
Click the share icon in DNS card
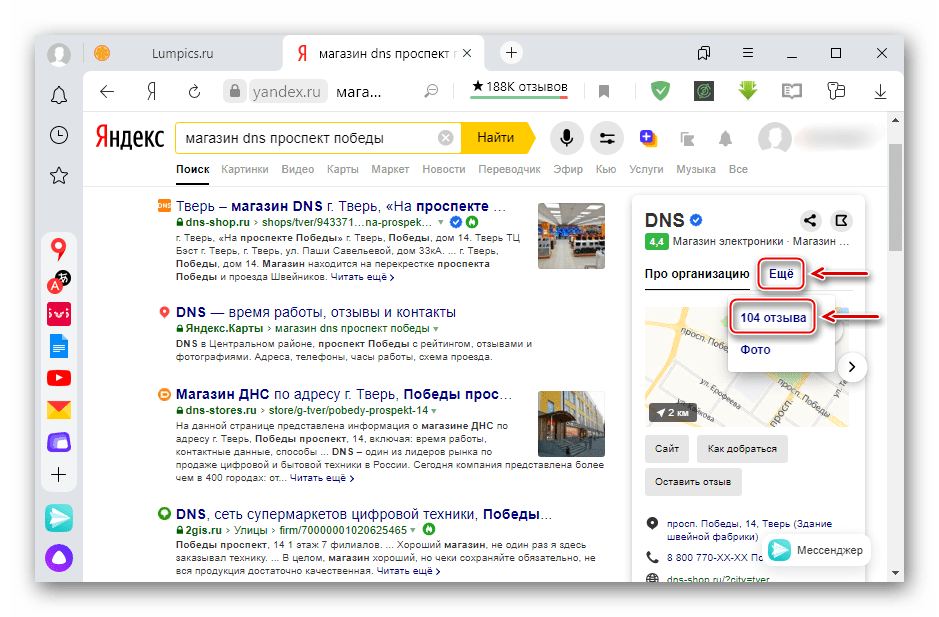pyautogui.click(x=810, y=220)
